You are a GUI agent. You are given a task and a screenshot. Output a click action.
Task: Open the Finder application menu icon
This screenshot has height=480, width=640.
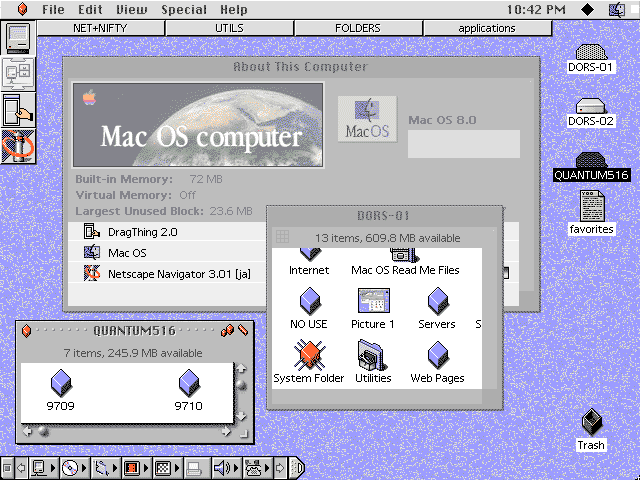(617, 9)
